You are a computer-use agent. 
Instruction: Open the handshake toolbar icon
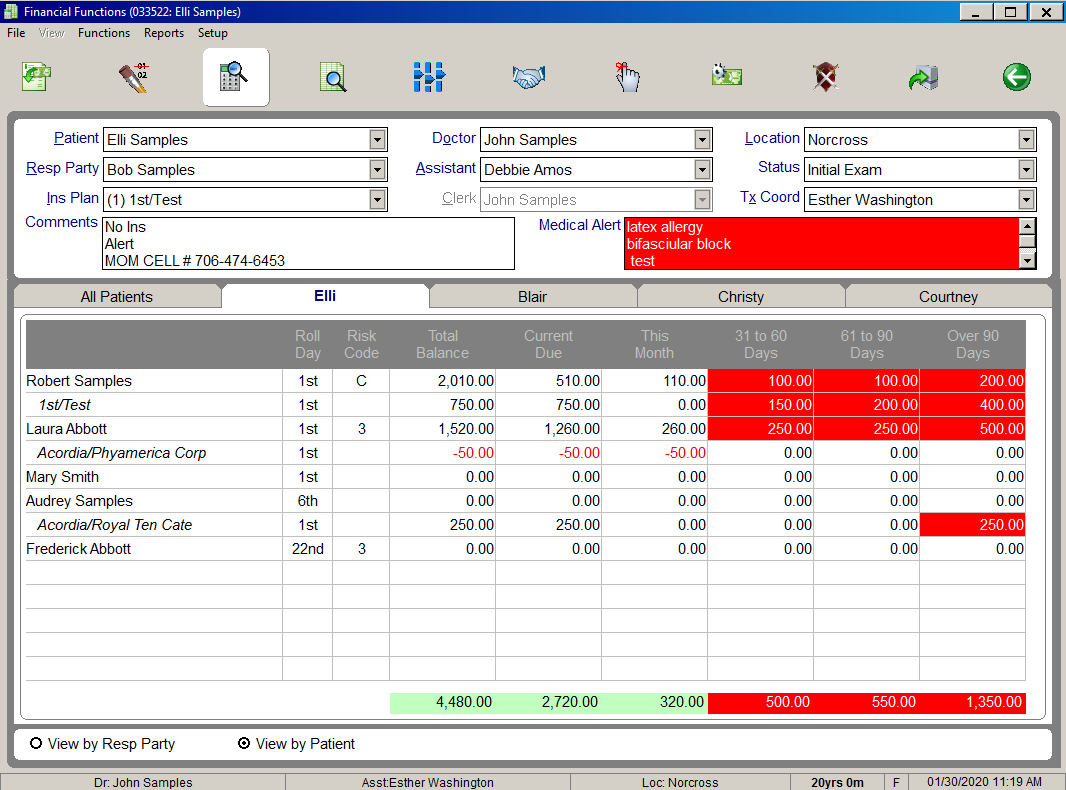(529, 77)
